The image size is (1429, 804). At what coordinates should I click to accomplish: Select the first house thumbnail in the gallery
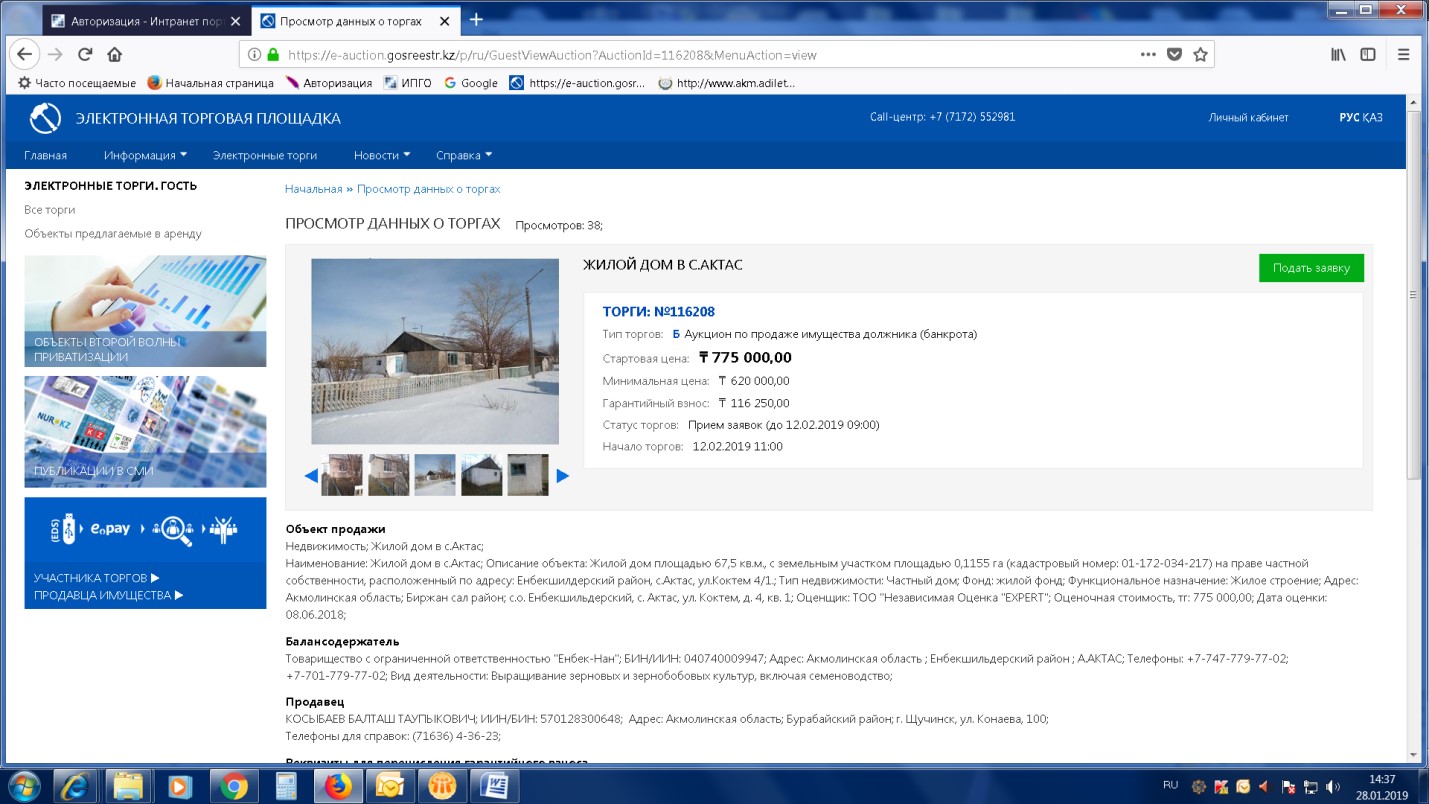click(x=342, y=475)
